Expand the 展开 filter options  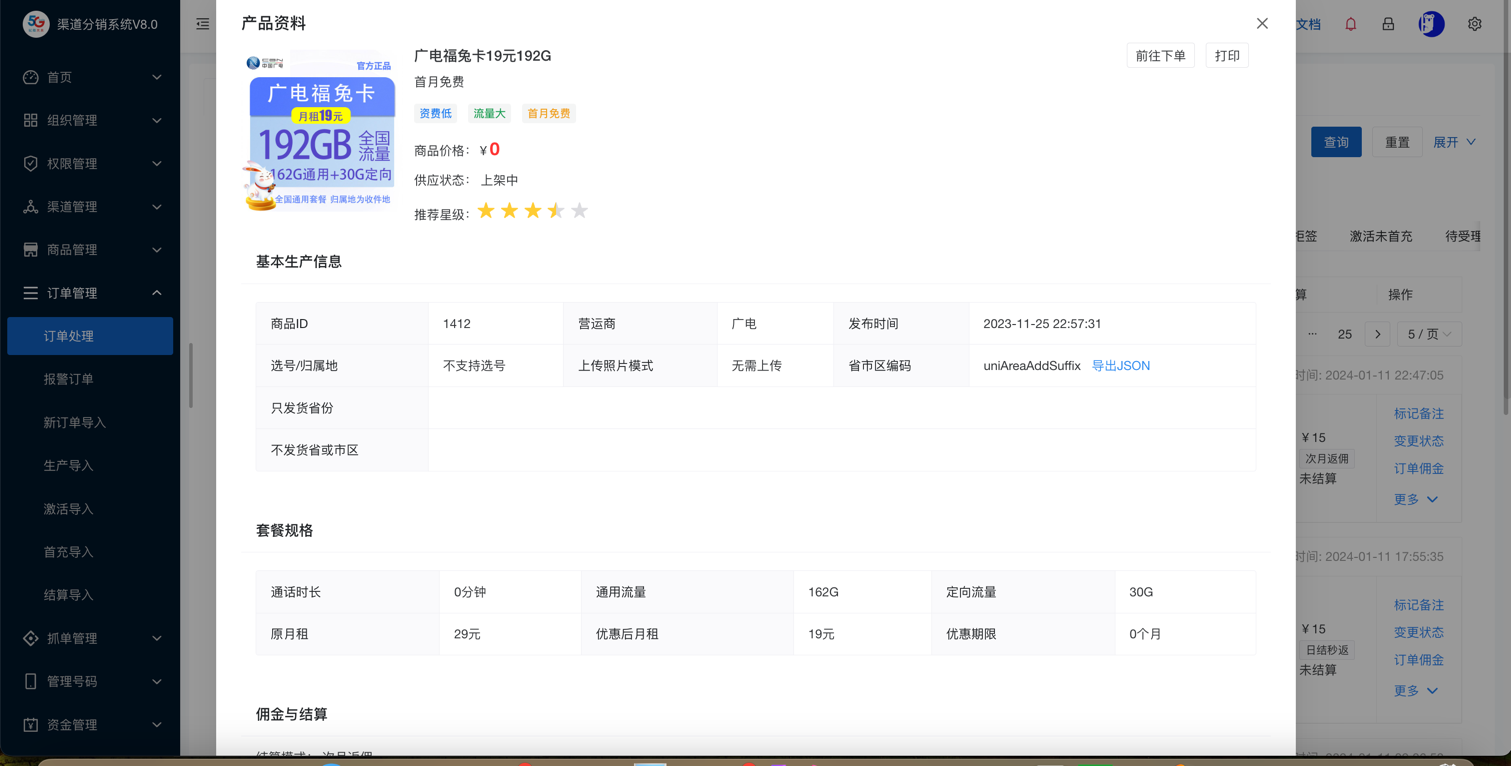[x=1454, y=142]
